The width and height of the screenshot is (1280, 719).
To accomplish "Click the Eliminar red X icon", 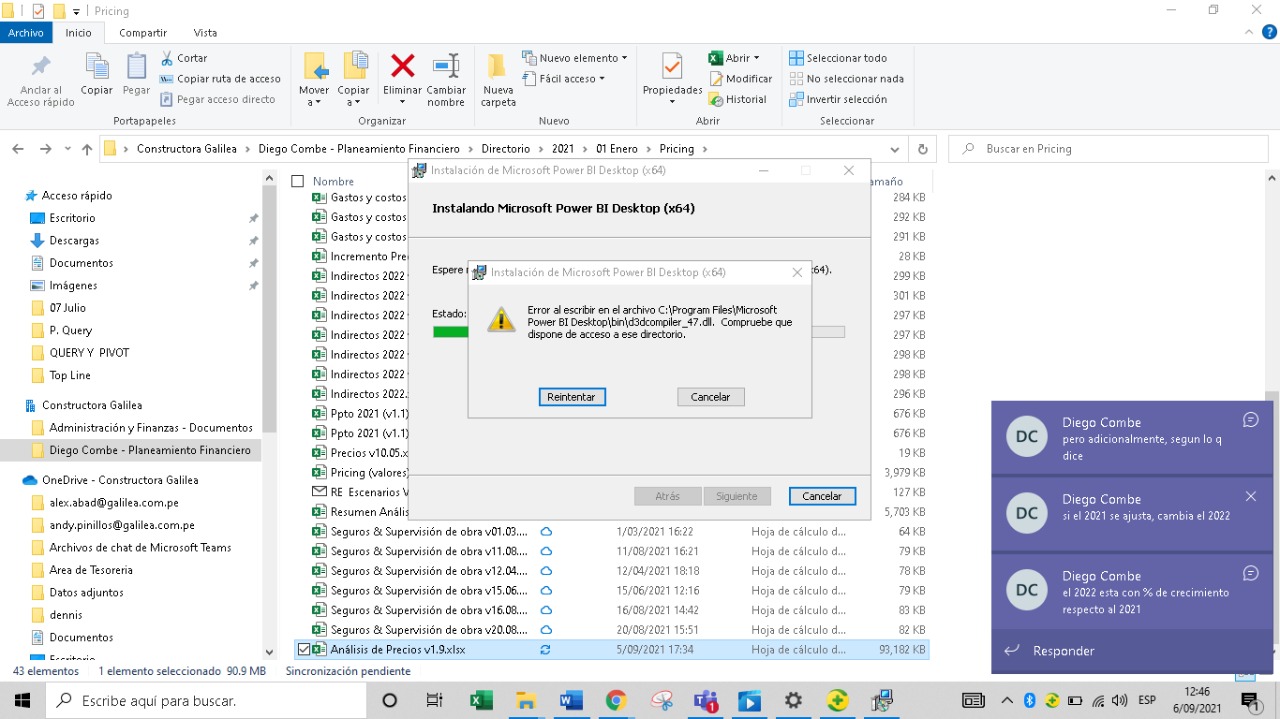I will click(x=402, y=67).
